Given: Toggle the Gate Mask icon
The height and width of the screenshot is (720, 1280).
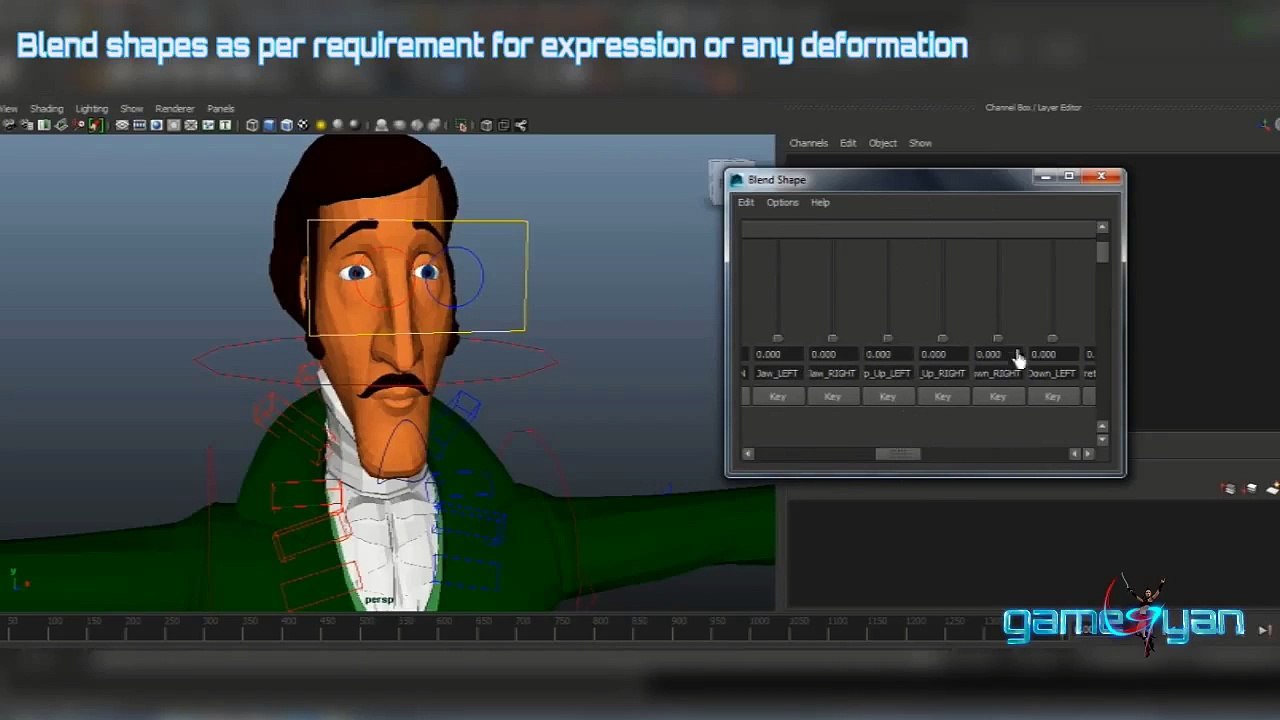Looking at the screenshot, I should [x=173, y=125].
